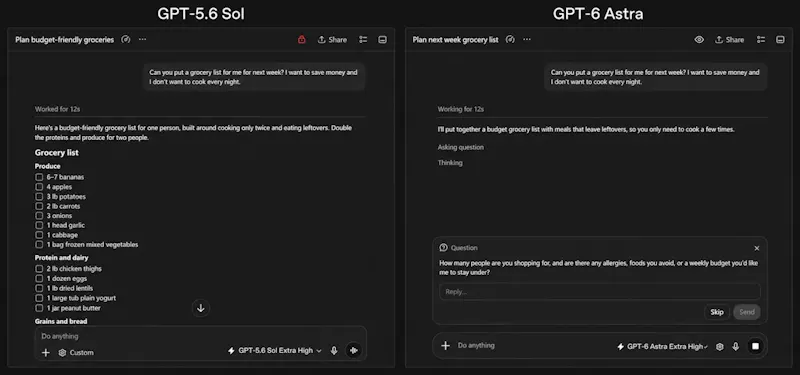Screen dimensions: 800x375
Task: Click the gauge icon beside 'Plan budget-friendly groceries'
Action: (x=126, y=39)
